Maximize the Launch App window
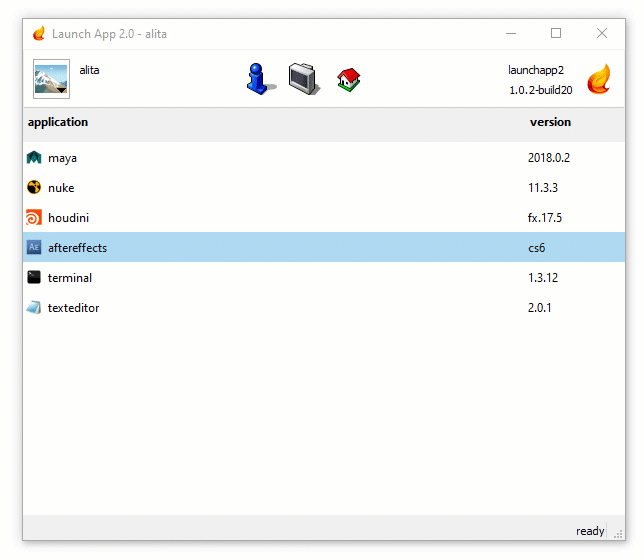644x560 pixels. 556,33
